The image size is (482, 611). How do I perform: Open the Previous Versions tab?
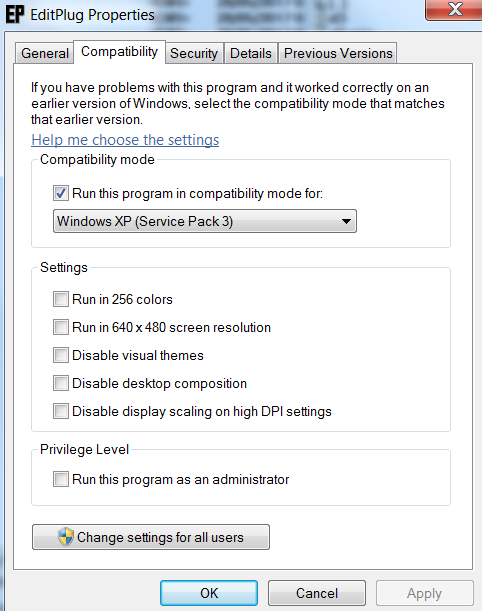(338, 53)
